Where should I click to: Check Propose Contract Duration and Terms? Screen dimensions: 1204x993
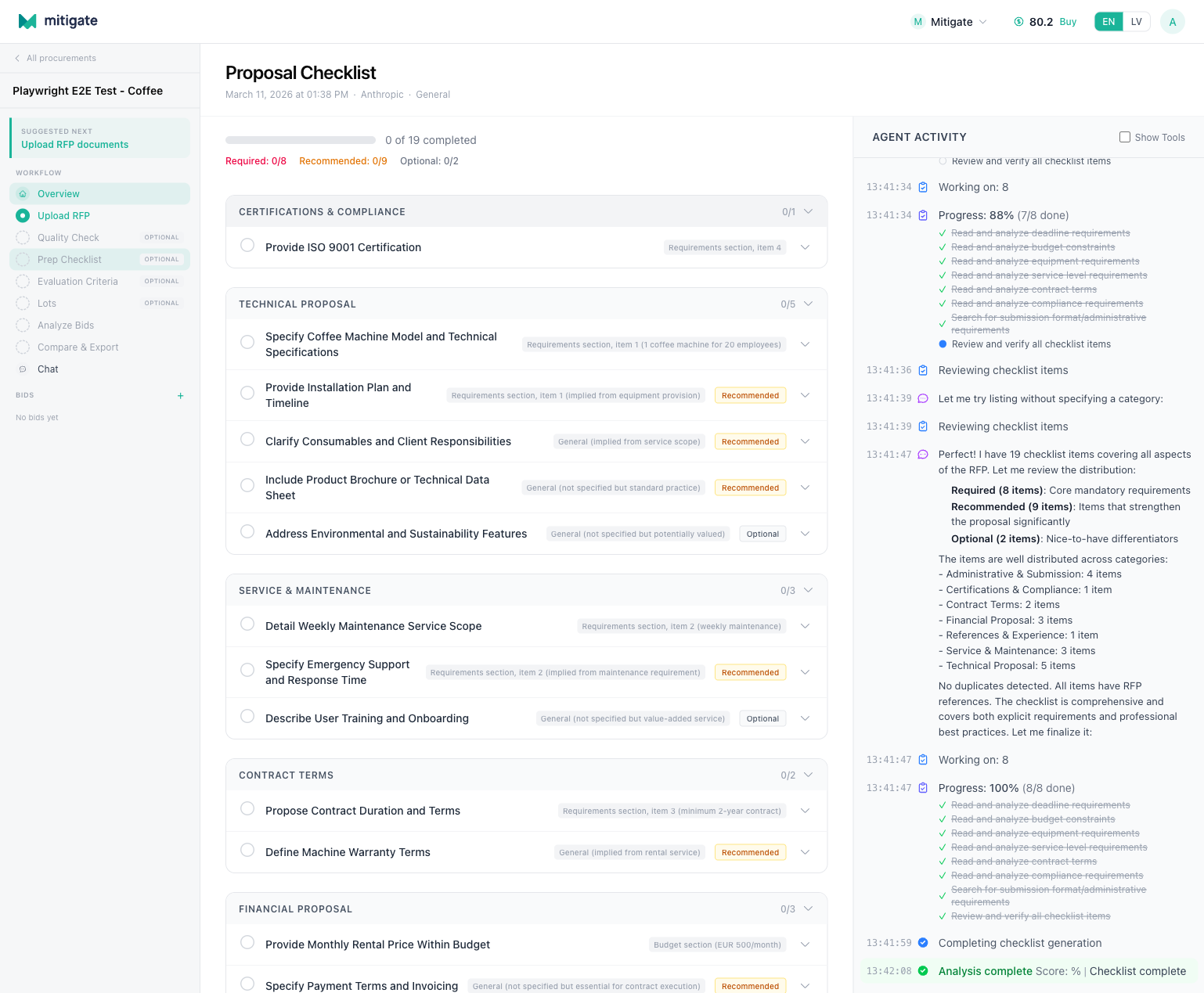[247, 808]
